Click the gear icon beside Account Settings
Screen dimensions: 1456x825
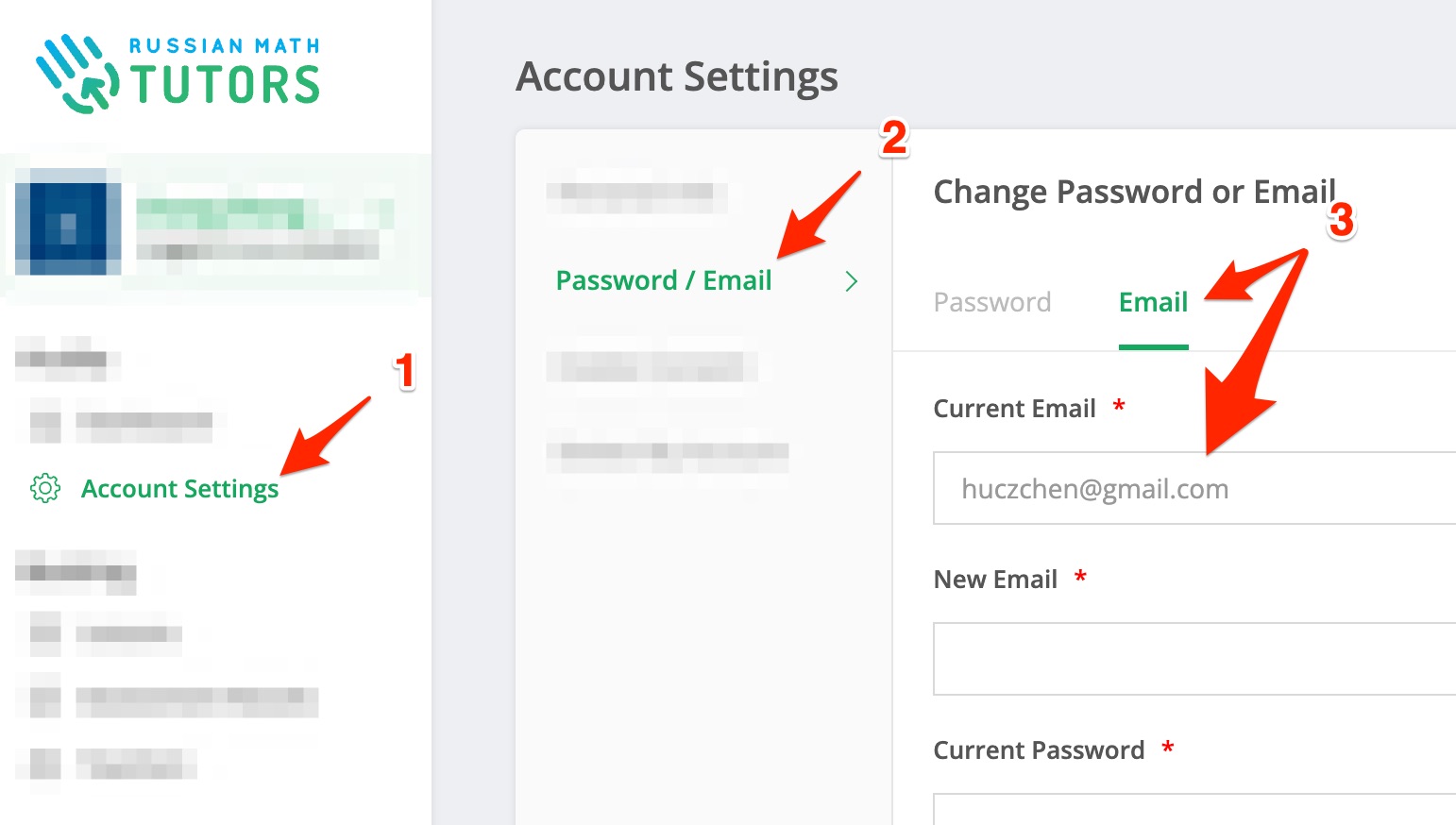pyautogui.click(x=45, y=488)
